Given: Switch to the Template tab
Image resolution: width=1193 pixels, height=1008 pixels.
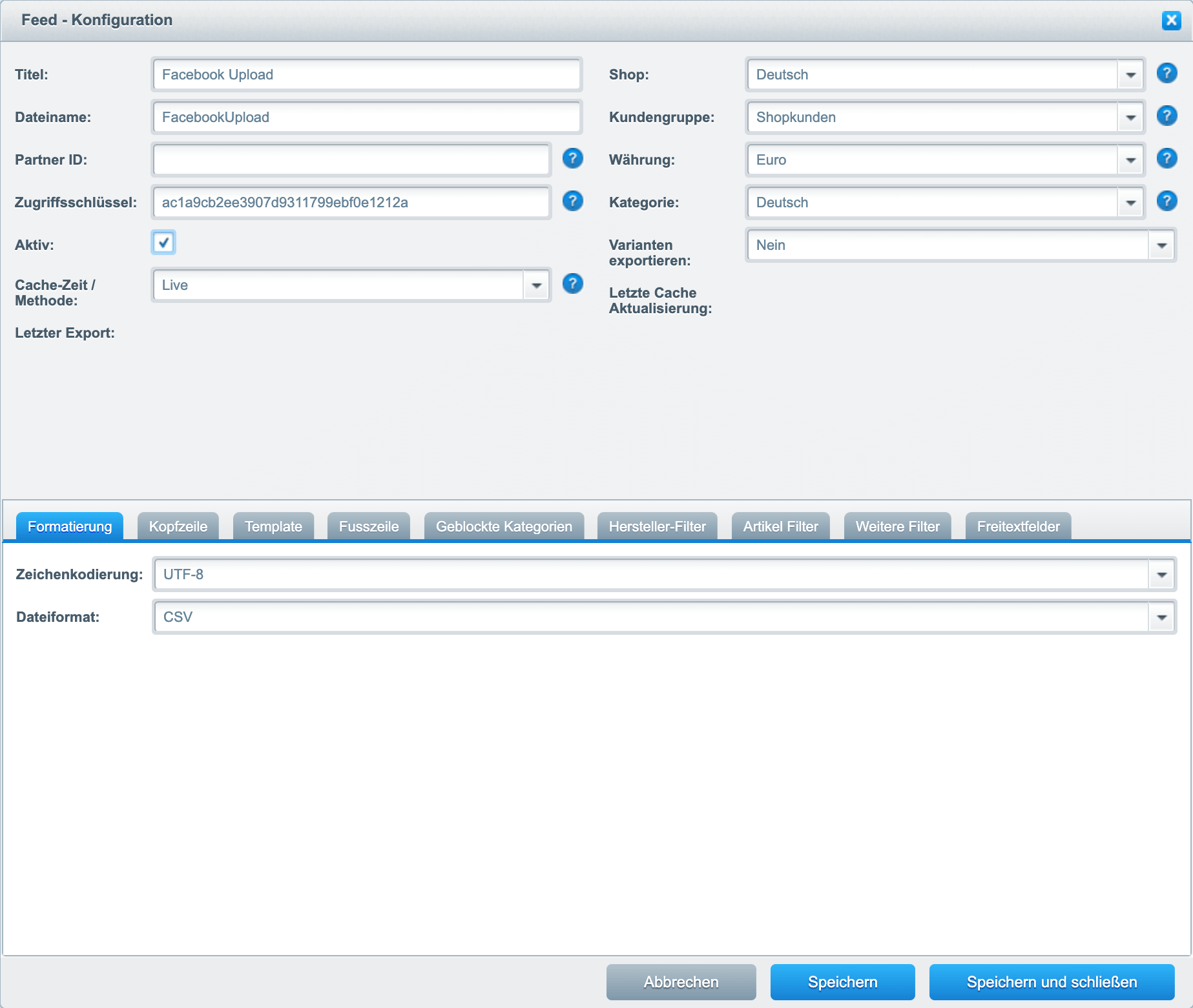Looking at the screenshot, I should [273, 526].
